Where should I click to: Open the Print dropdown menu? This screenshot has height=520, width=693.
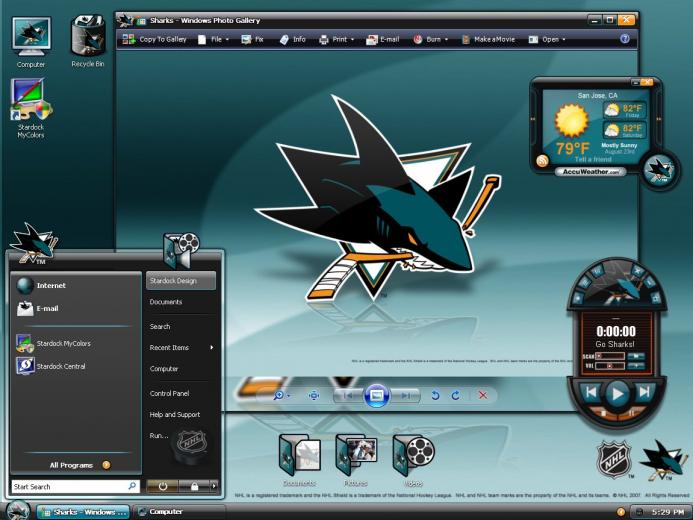point(337,39)
